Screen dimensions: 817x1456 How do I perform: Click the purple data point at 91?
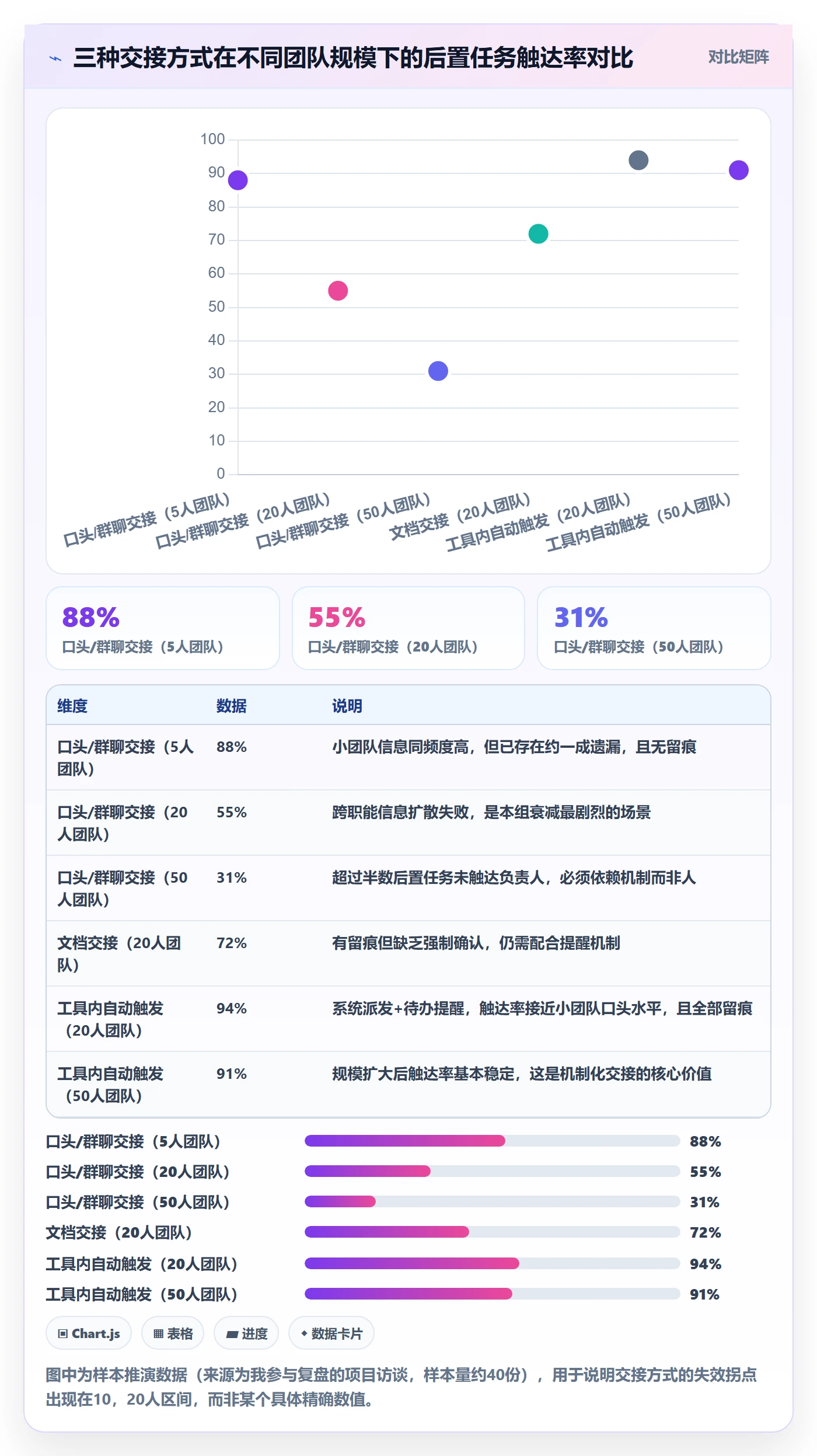pos(739,170)
